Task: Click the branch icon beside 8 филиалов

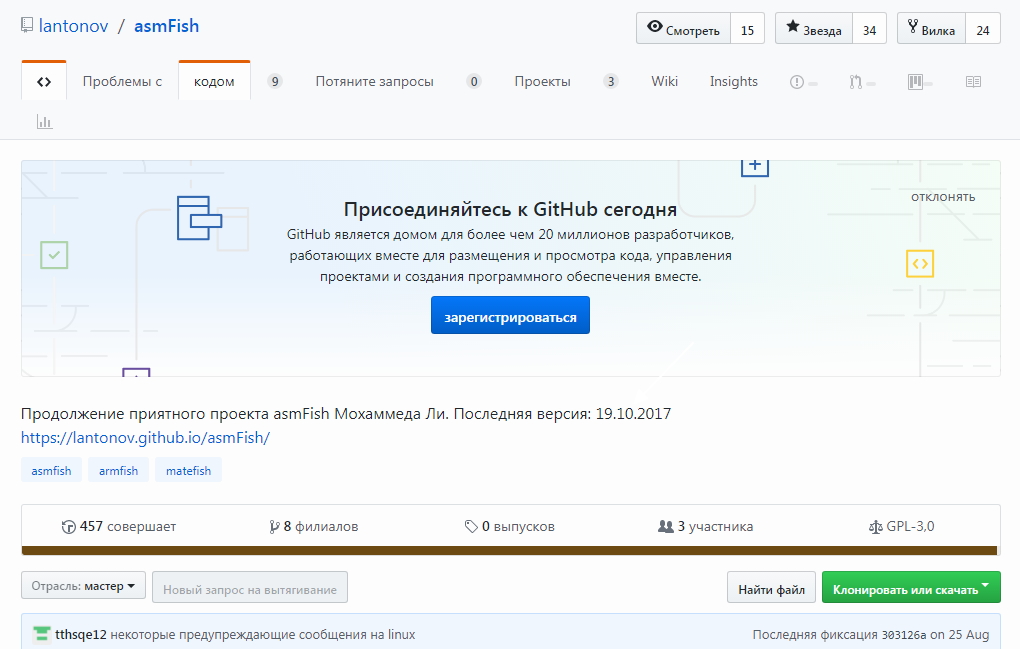Action: (275, 527)
